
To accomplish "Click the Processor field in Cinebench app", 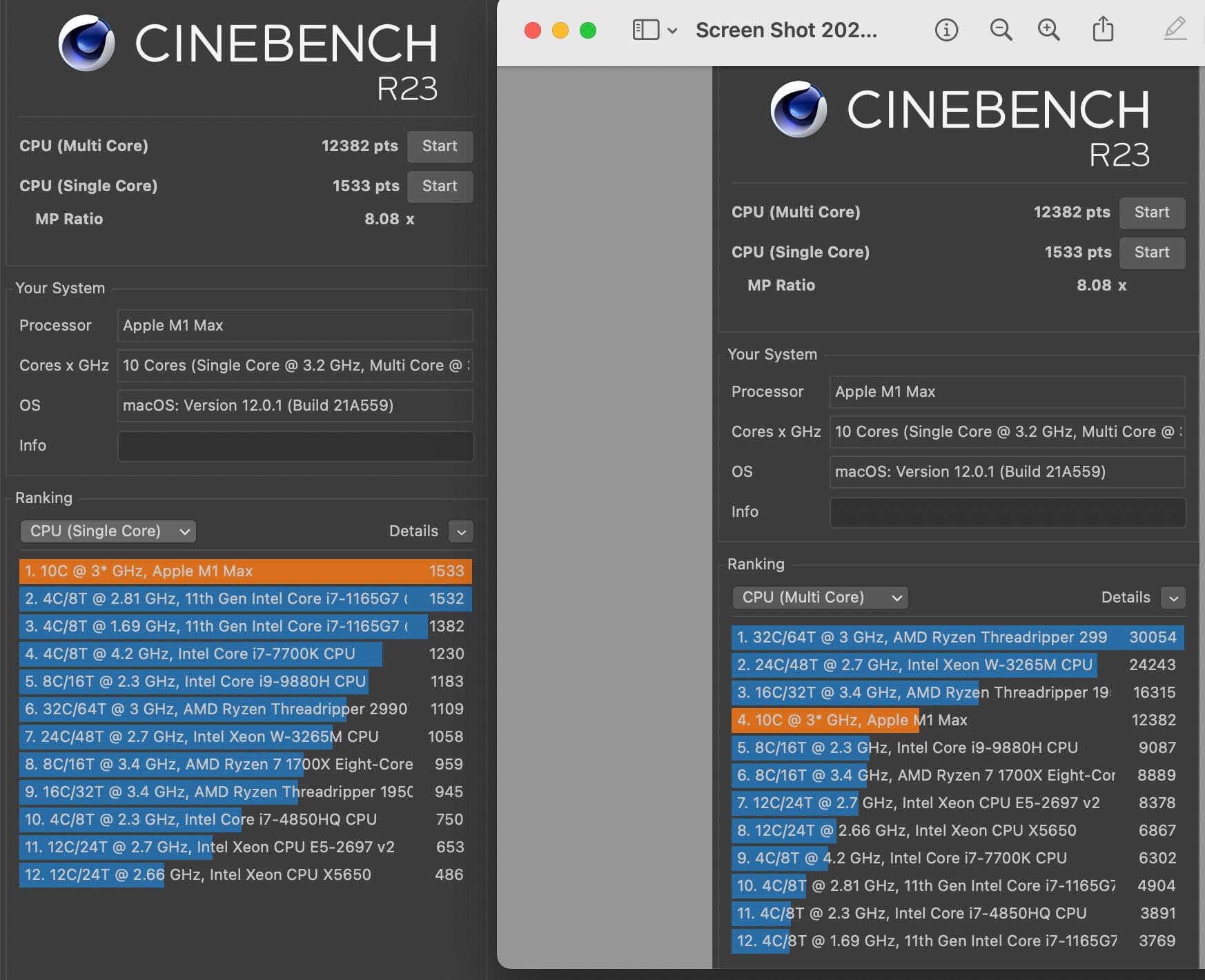I will [x=295, y=325].
